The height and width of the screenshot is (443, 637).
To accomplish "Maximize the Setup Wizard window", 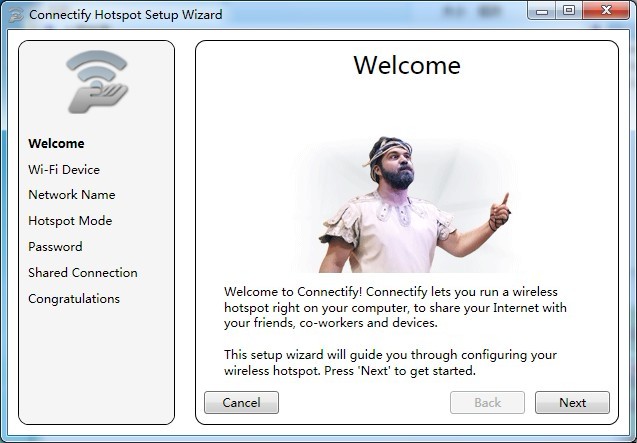I will [569, 11].
